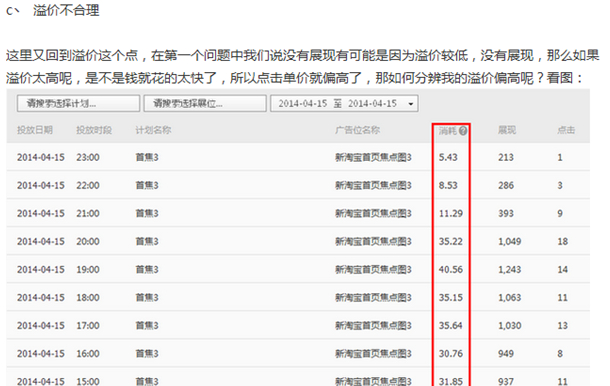Click the cost value 40.56
This screenshot has width=610, height=386.
point(451,269)
